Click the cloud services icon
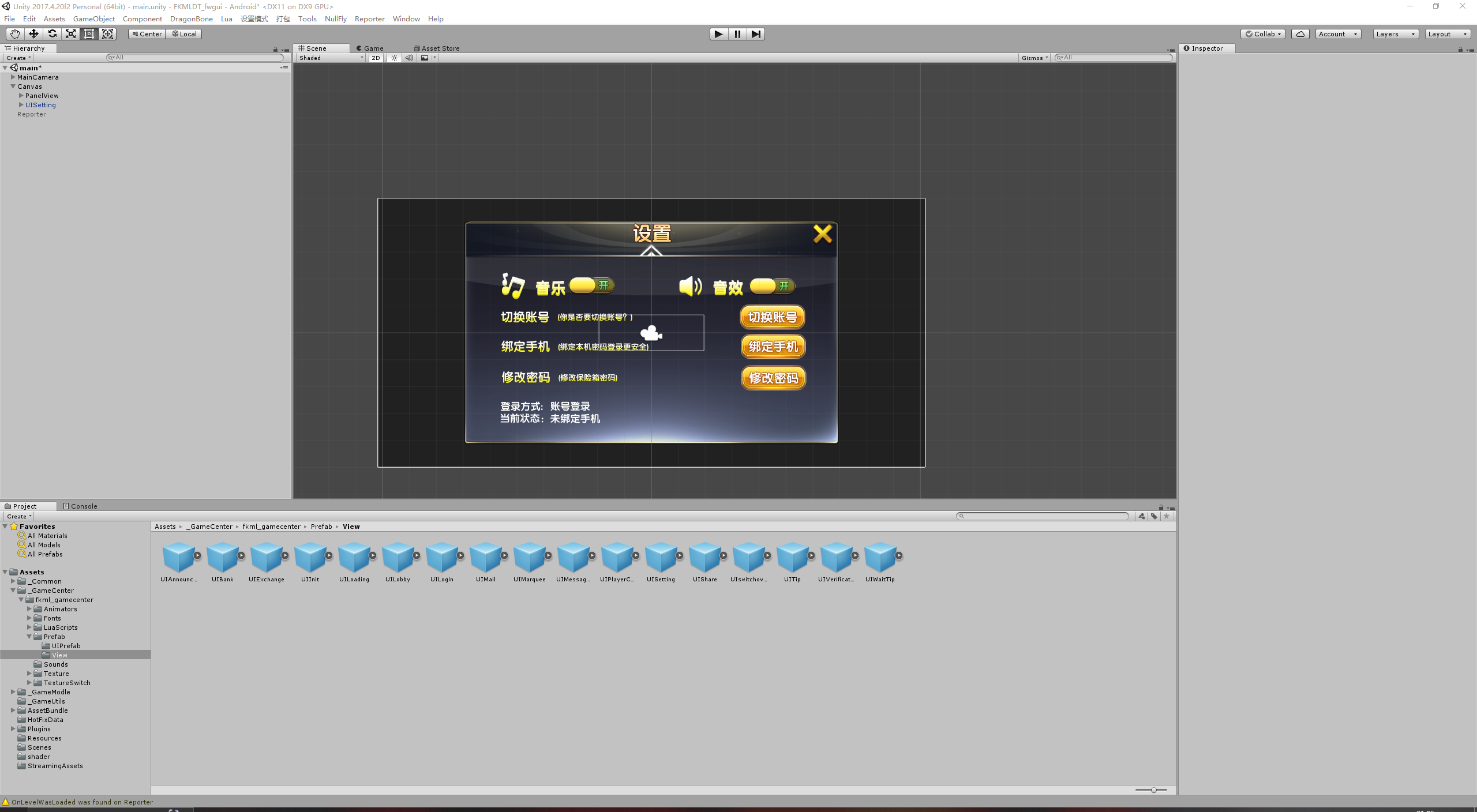 point(1300,34)
